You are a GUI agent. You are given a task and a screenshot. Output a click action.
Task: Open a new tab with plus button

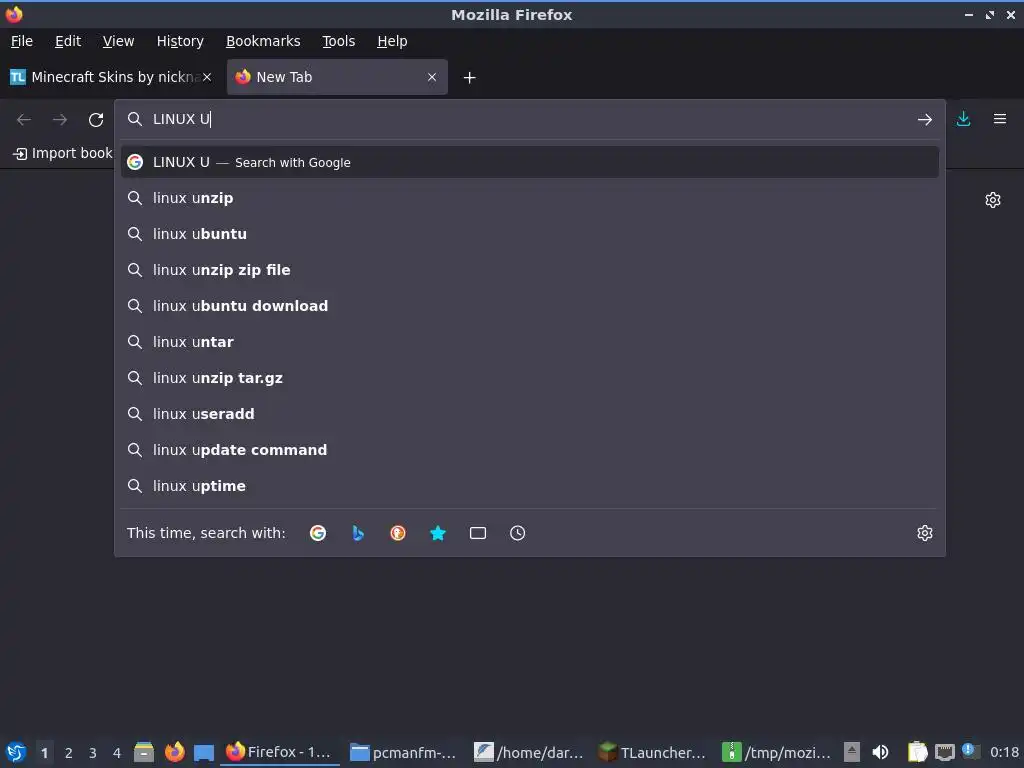(x=469, y=78)
